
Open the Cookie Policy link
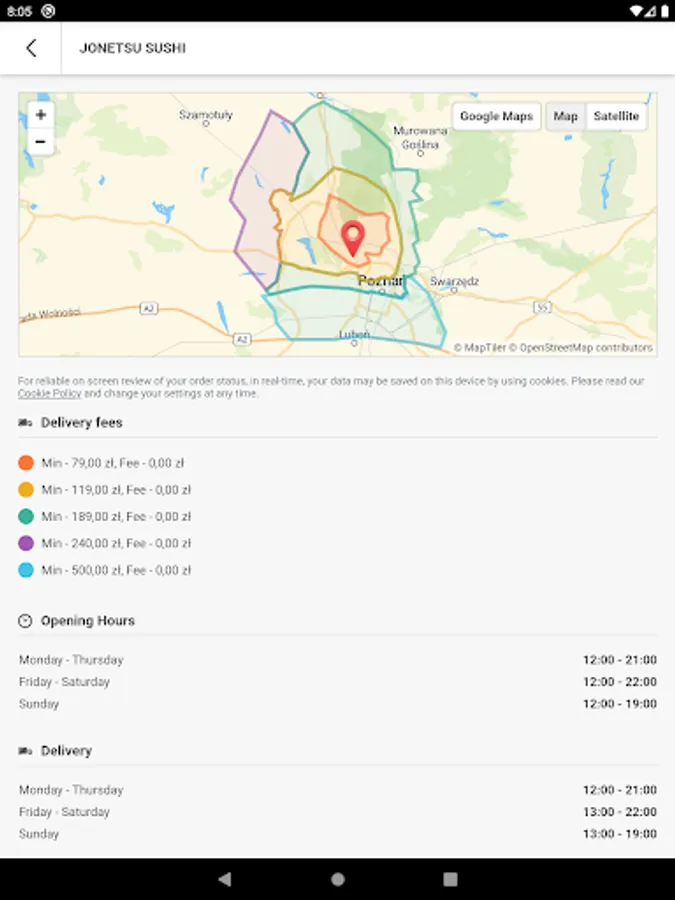click(49, 394)
